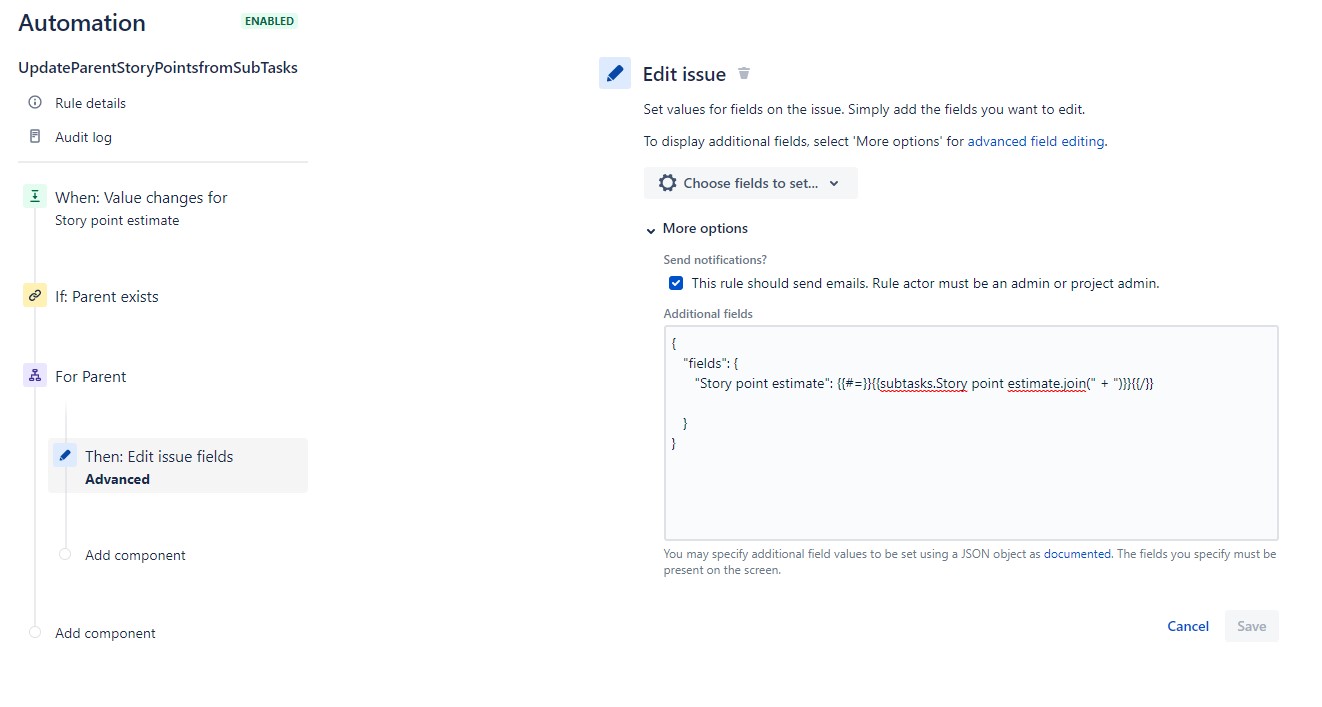
Task: Add component under the Parent branch
Action: (x=135, y=555)
